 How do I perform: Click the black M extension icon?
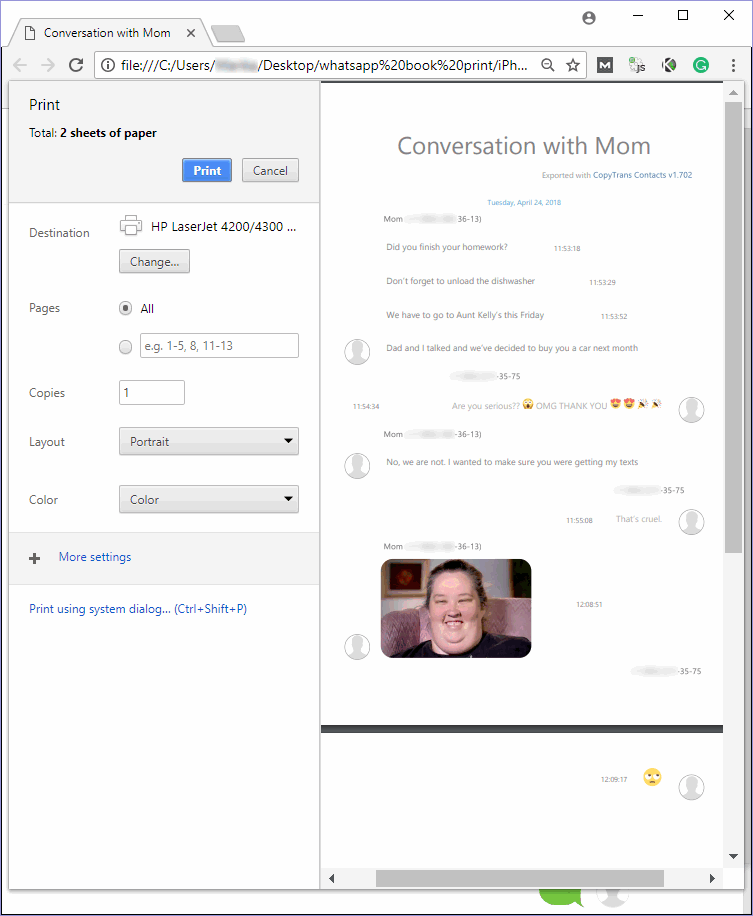(x=605, y=65)
